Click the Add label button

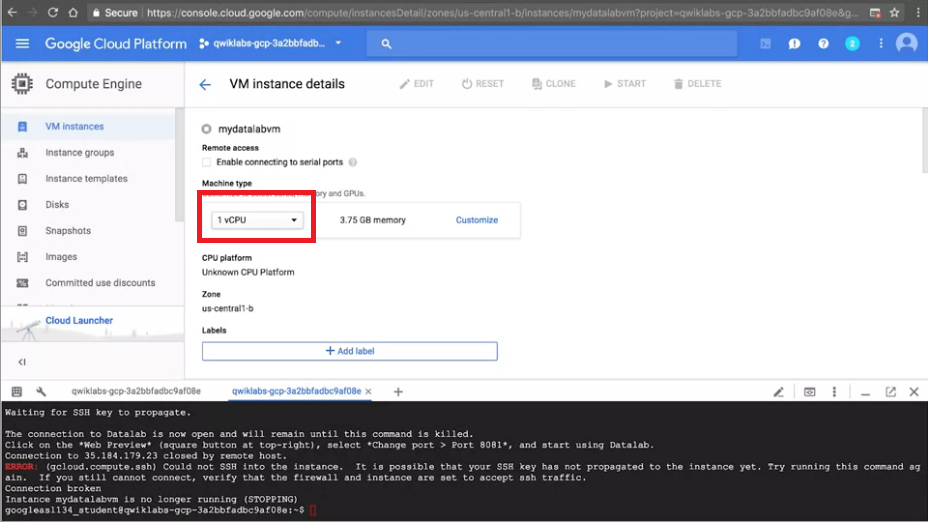click(350, 351)
